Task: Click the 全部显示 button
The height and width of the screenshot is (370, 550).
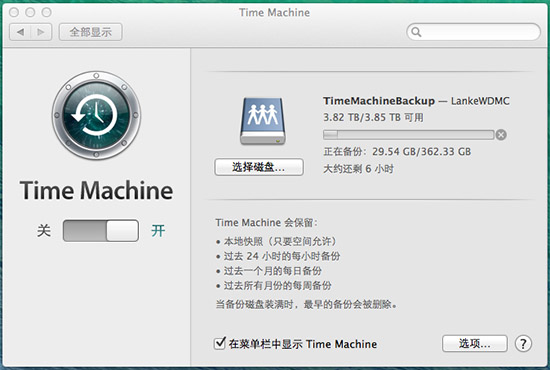Action: [90, 32]
